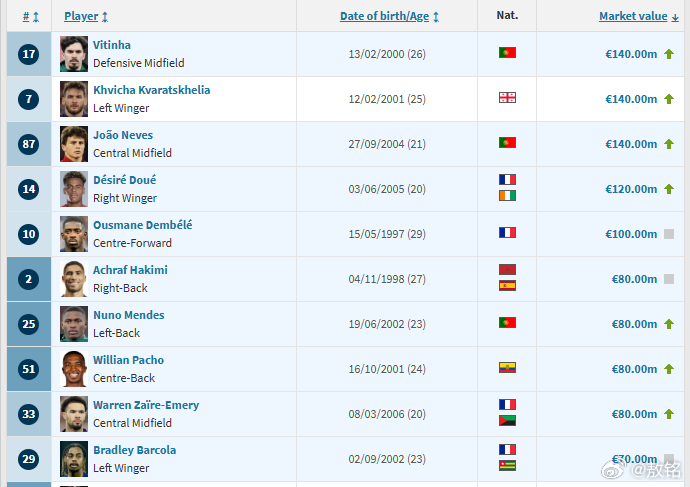Click Ivory Coast flag for Désiré Doué
This screenshot has height=487, width=690.
507,196
